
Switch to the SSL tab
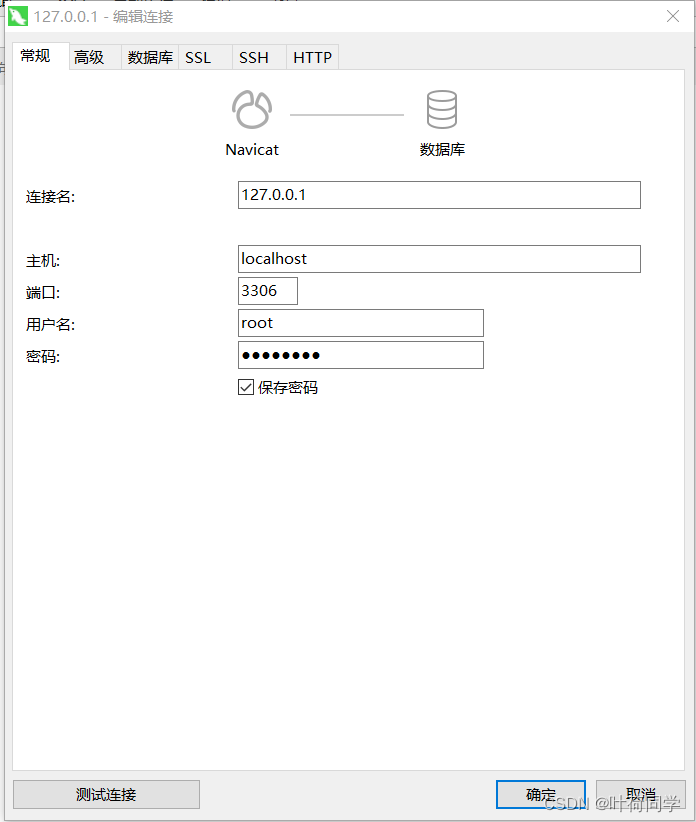(205, 57)
